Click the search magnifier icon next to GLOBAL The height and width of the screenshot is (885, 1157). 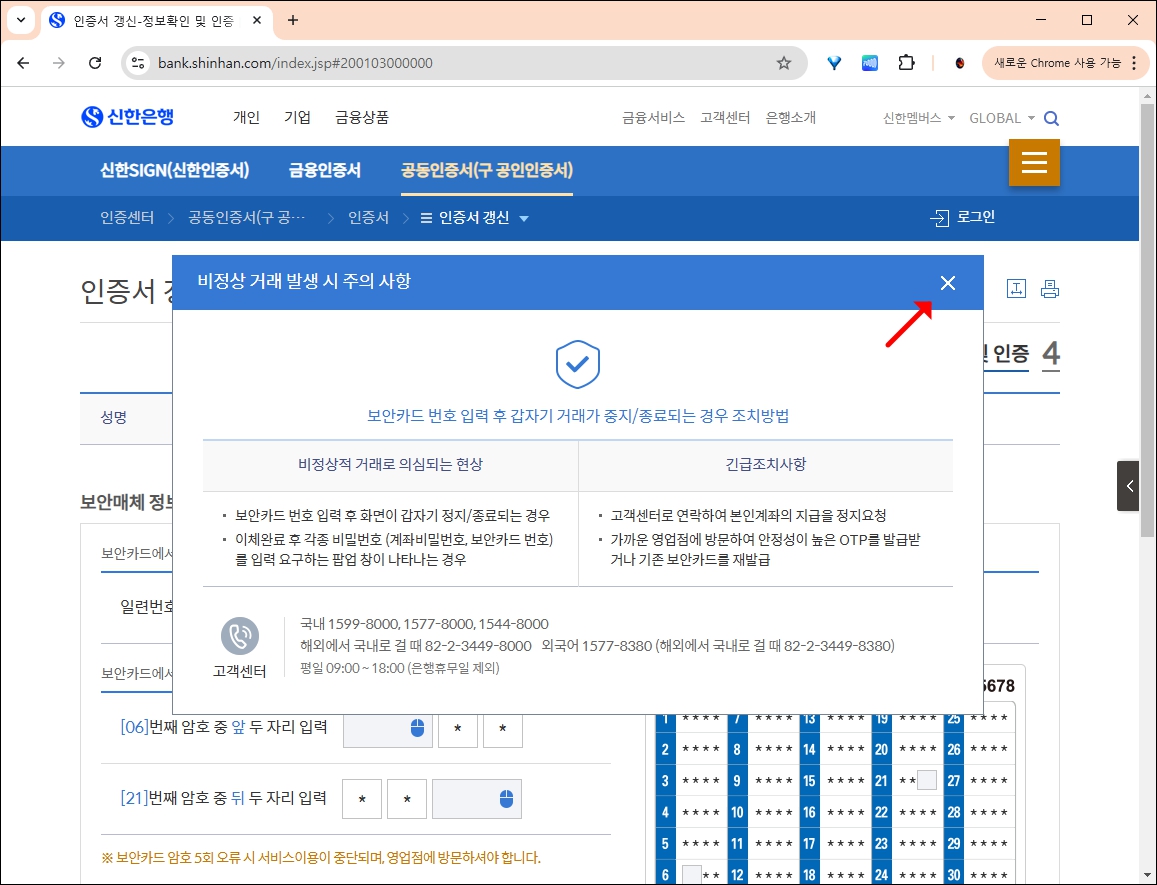coord(1051,117)
